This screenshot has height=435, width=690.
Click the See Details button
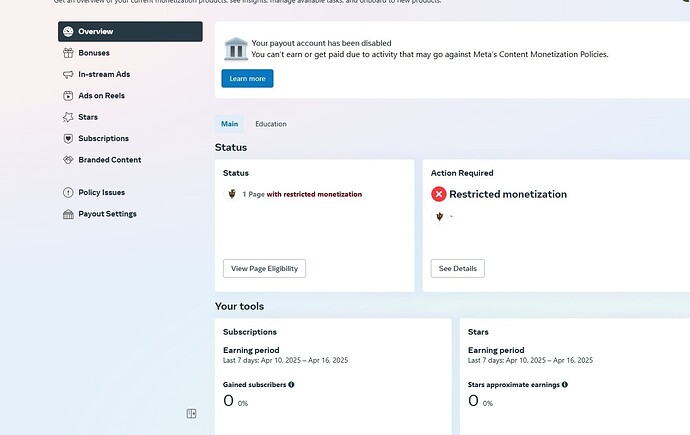pos(458,268)
